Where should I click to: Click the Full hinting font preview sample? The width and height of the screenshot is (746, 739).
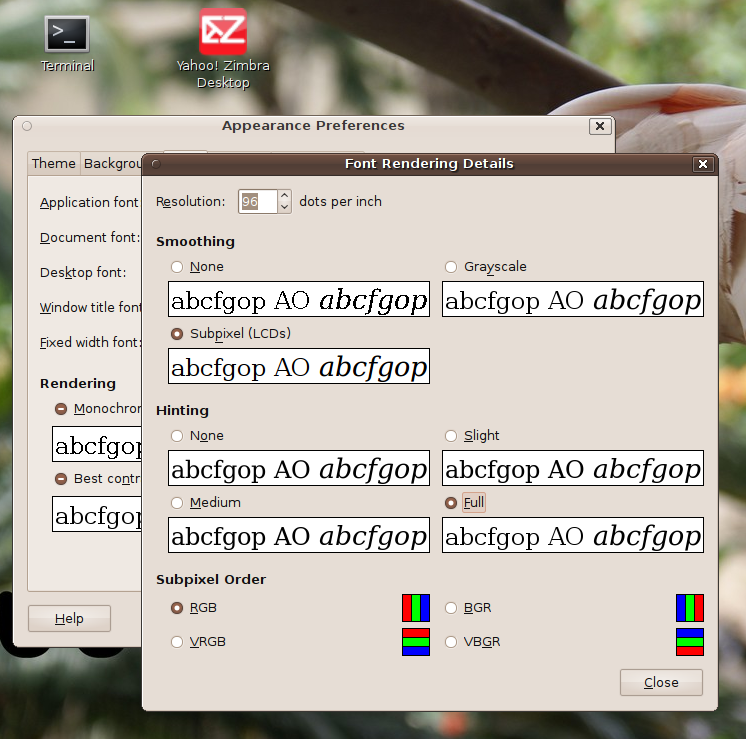573,535
